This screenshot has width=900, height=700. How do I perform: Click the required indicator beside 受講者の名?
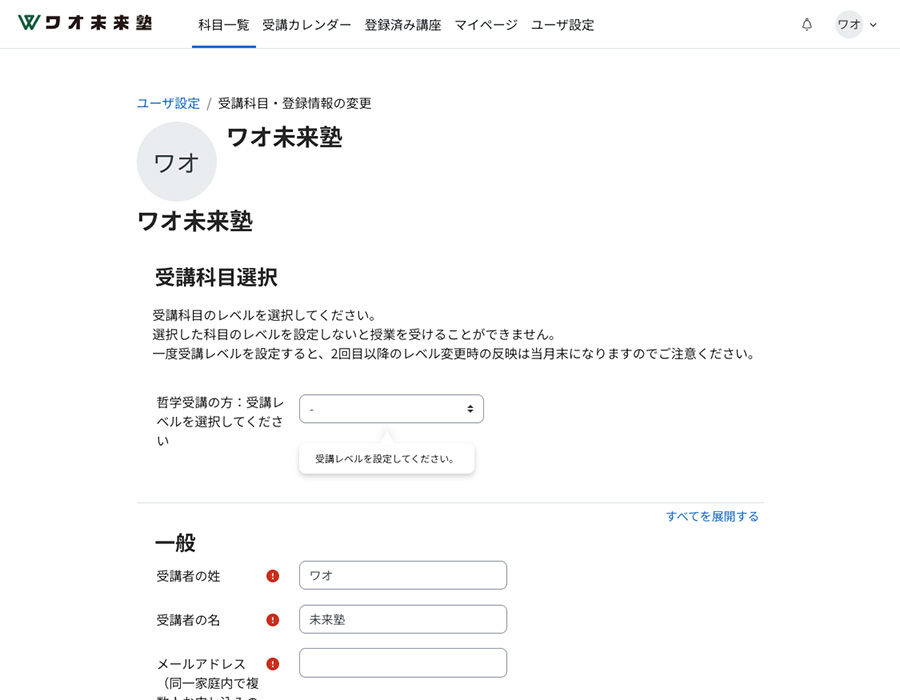pos(272,619)
